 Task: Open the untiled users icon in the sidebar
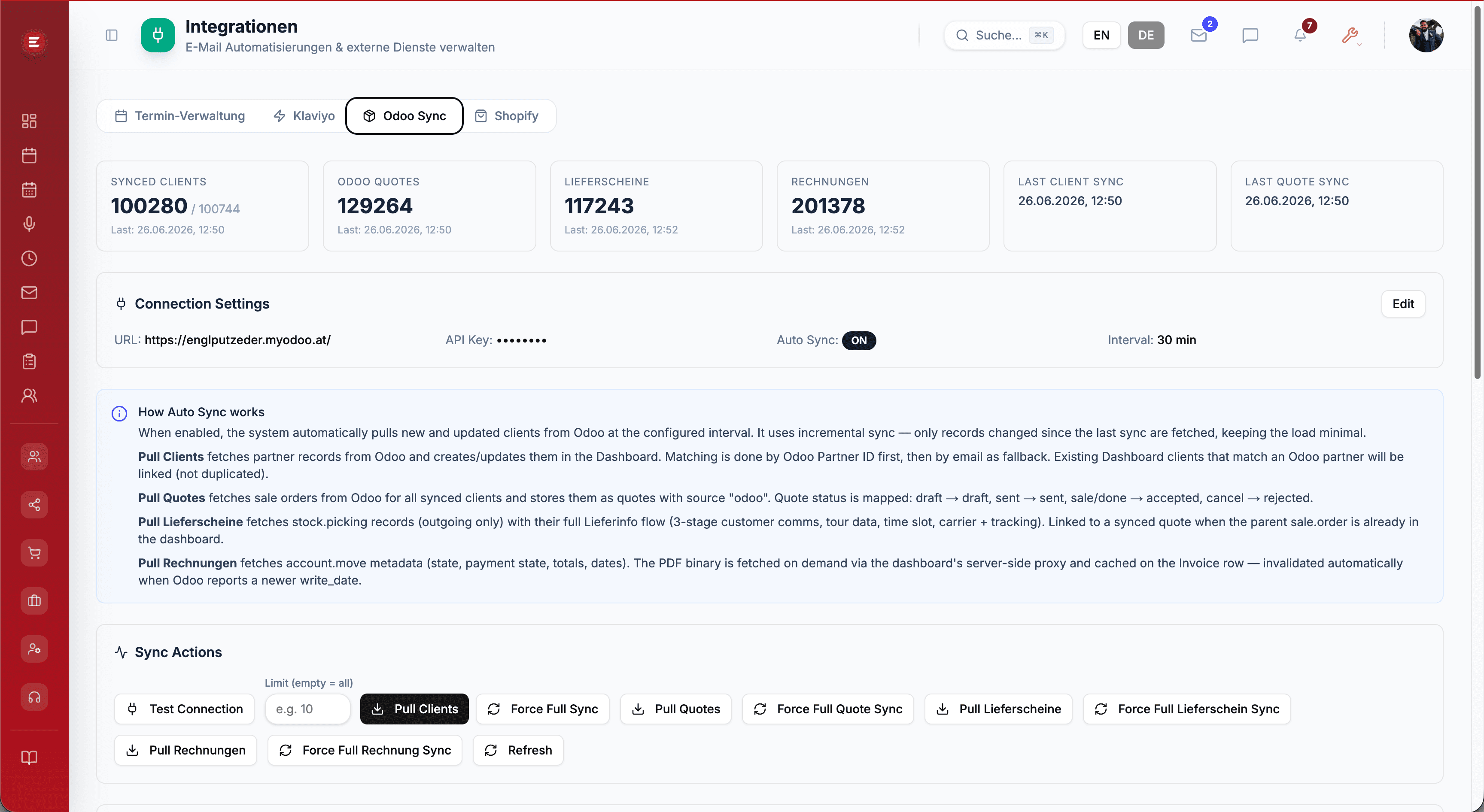coord(29,396)
